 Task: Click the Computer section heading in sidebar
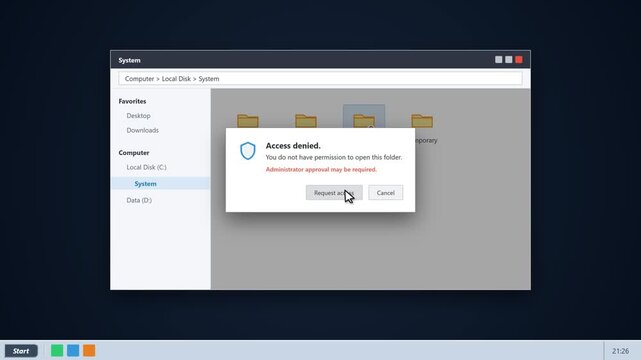coord(134,152)
